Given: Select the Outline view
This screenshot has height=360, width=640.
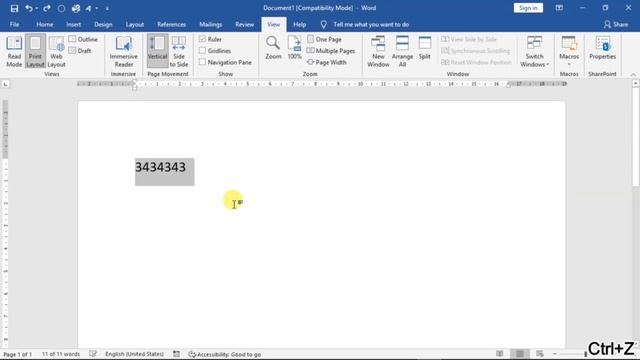Looking at the screenshot, I should pos(83,39).
